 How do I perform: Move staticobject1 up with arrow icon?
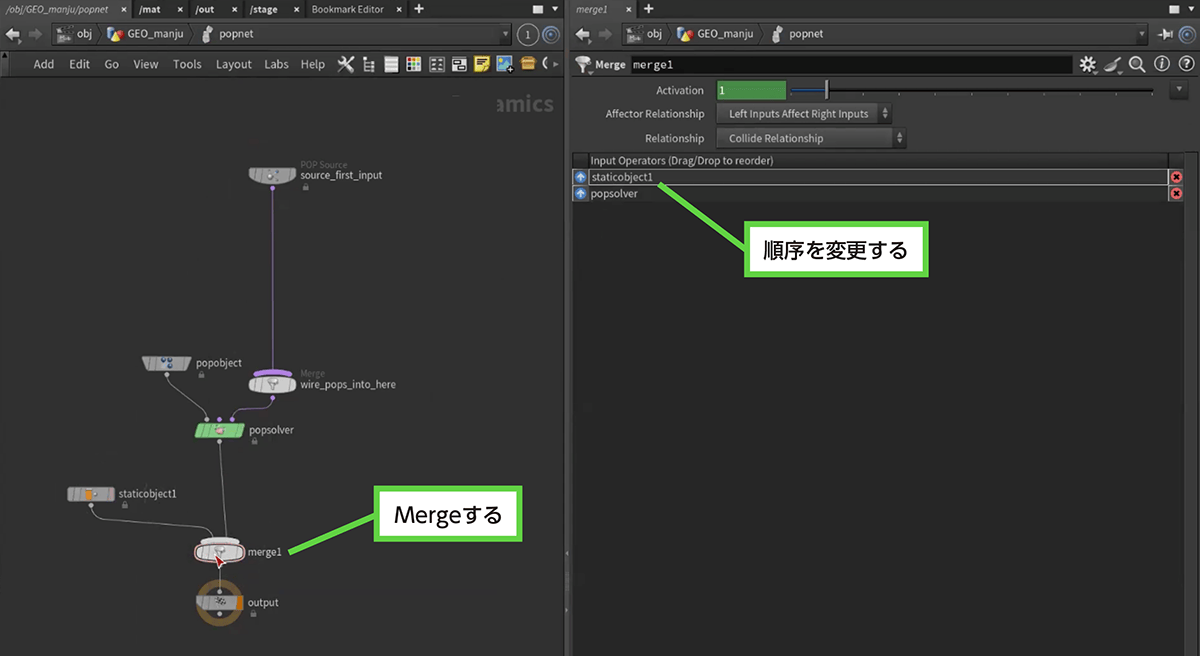(x=581, y=177)
